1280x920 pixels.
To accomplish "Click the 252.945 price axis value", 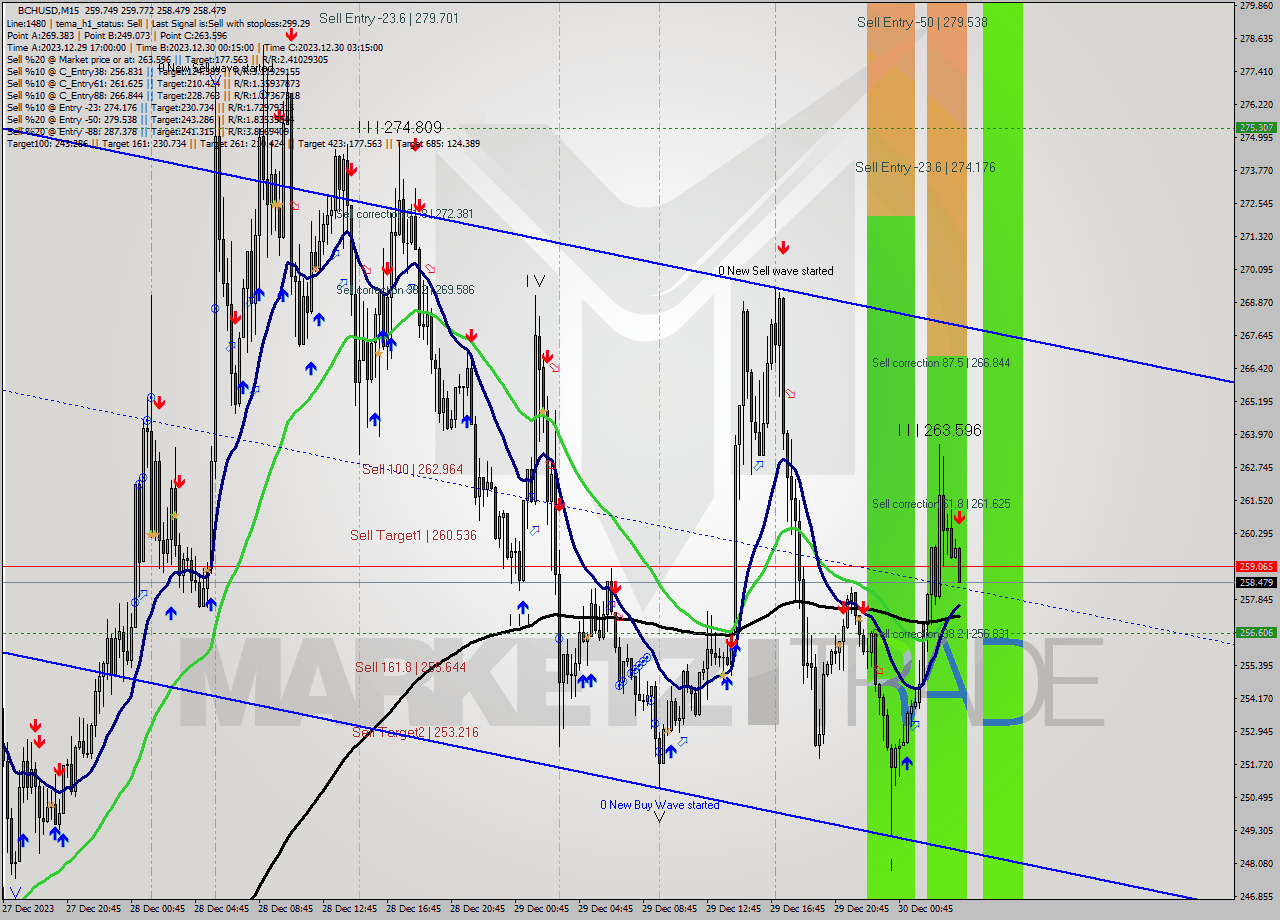I will tap(1256, 731).
